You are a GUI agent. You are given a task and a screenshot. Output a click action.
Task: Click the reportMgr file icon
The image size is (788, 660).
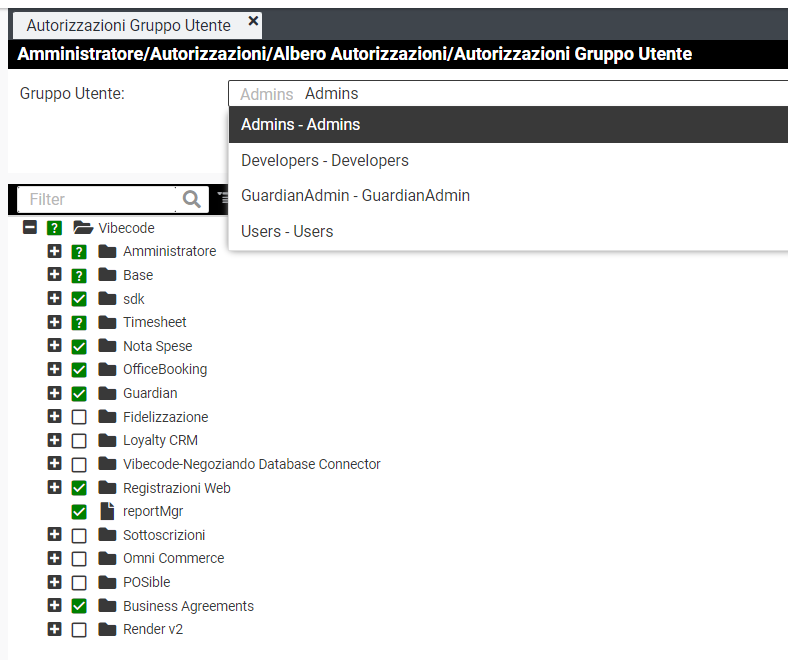tap(107, 511)
